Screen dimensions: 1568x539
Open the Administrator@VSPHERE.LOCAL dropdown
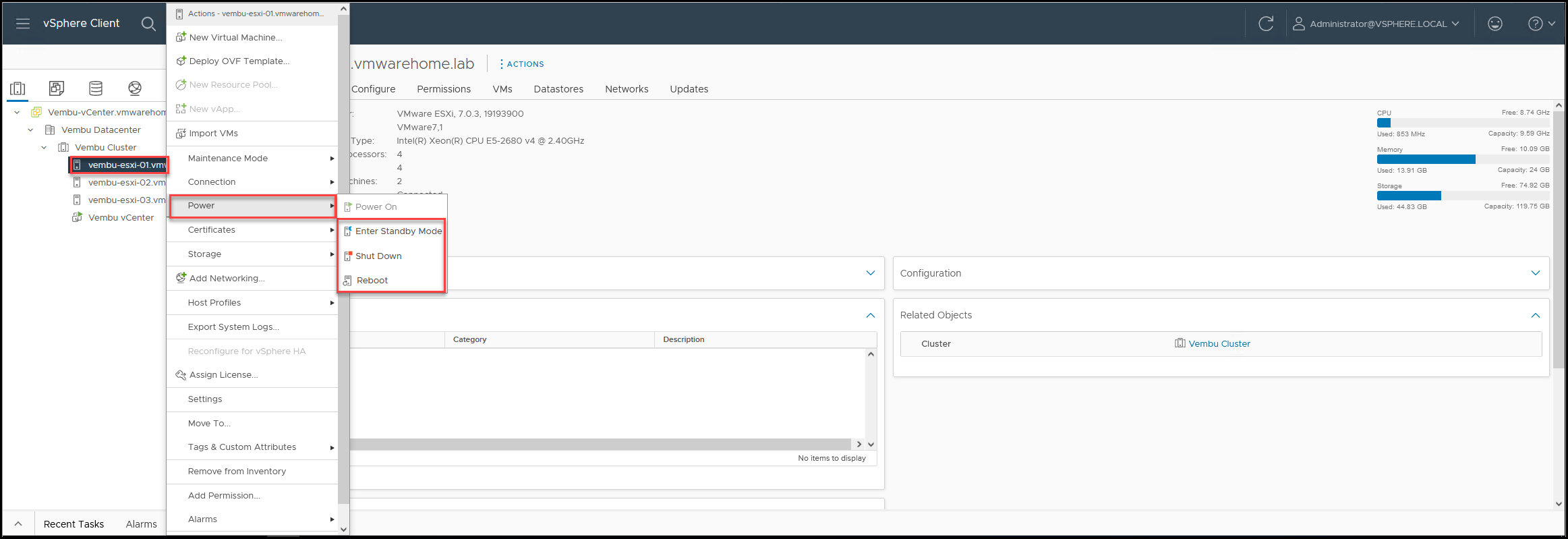(x=1385, y=24)
